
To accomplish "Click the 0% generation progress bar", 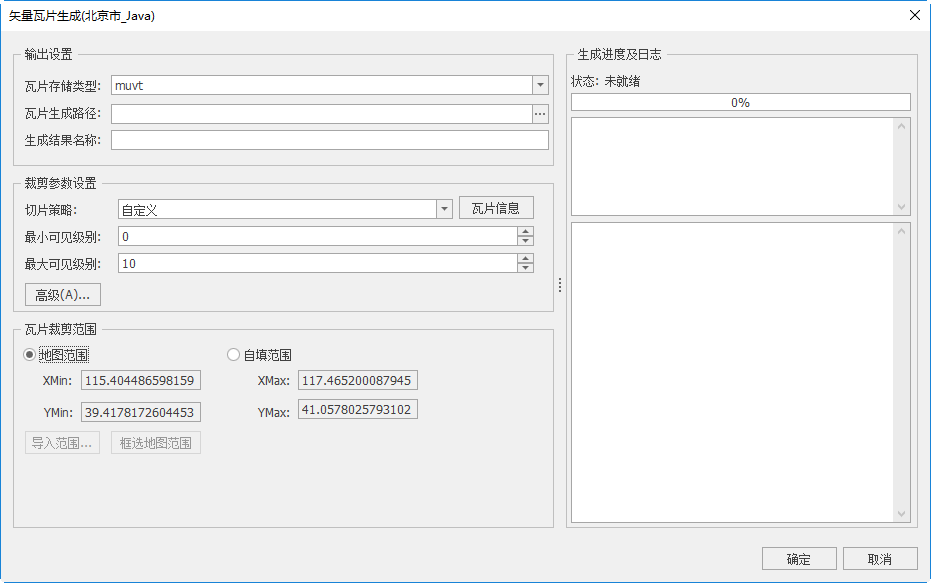I will coord(740,102).
